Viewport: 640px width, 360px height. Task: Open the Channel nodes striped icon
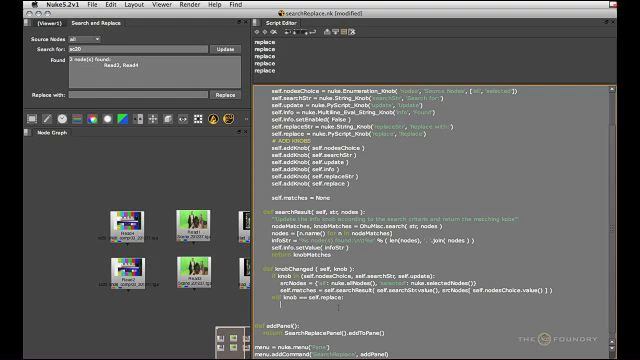(x=77, y=119)
